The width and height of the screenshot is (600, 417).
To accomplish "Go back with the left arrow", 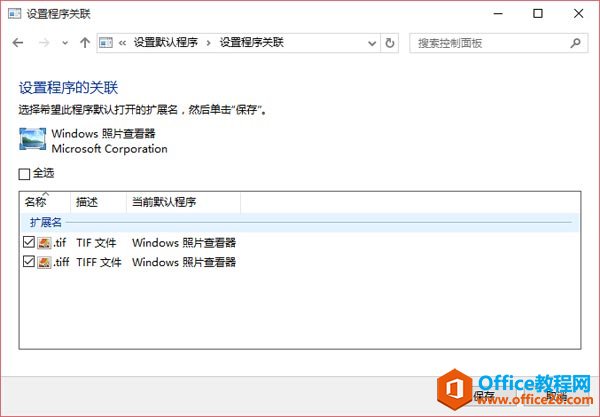I will click(18, 43).
